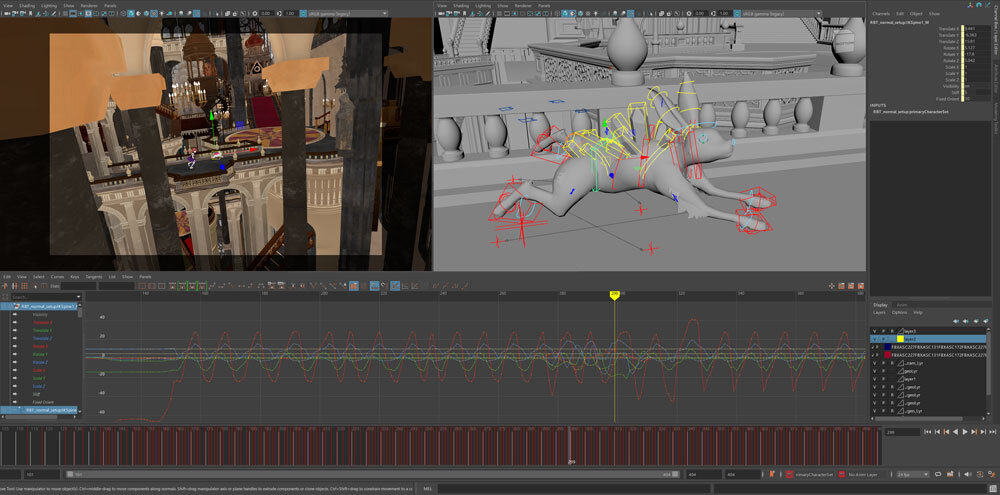Toggle the R render state of layer3
Screen dimensions: 1000x495
pyautogui.click(x=893, y=330)
